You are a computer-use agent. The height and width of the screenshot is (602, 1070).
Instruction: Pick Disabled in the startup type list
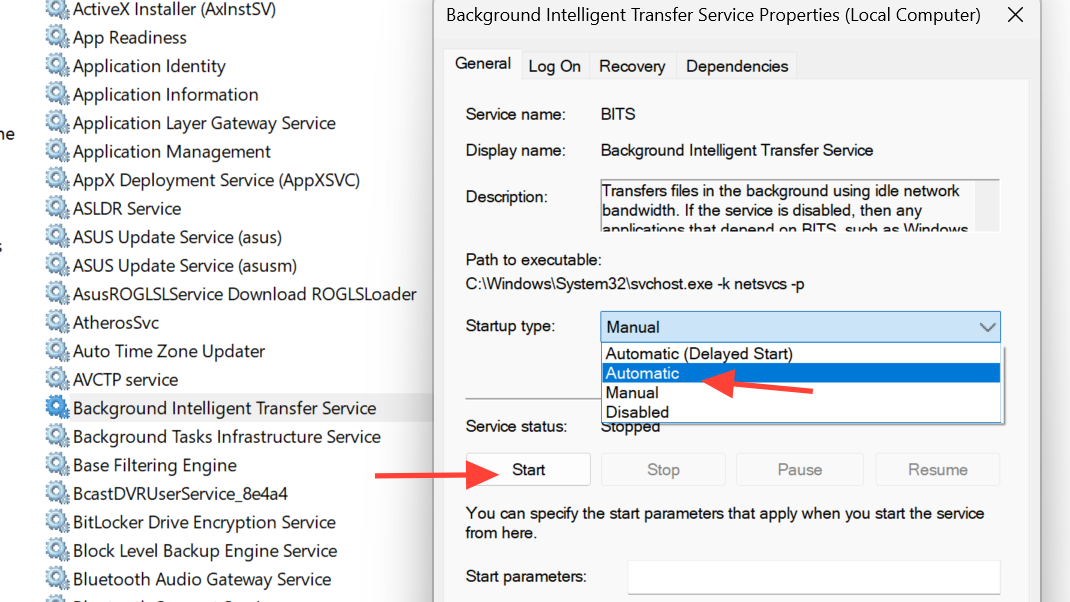pos(637,412)
